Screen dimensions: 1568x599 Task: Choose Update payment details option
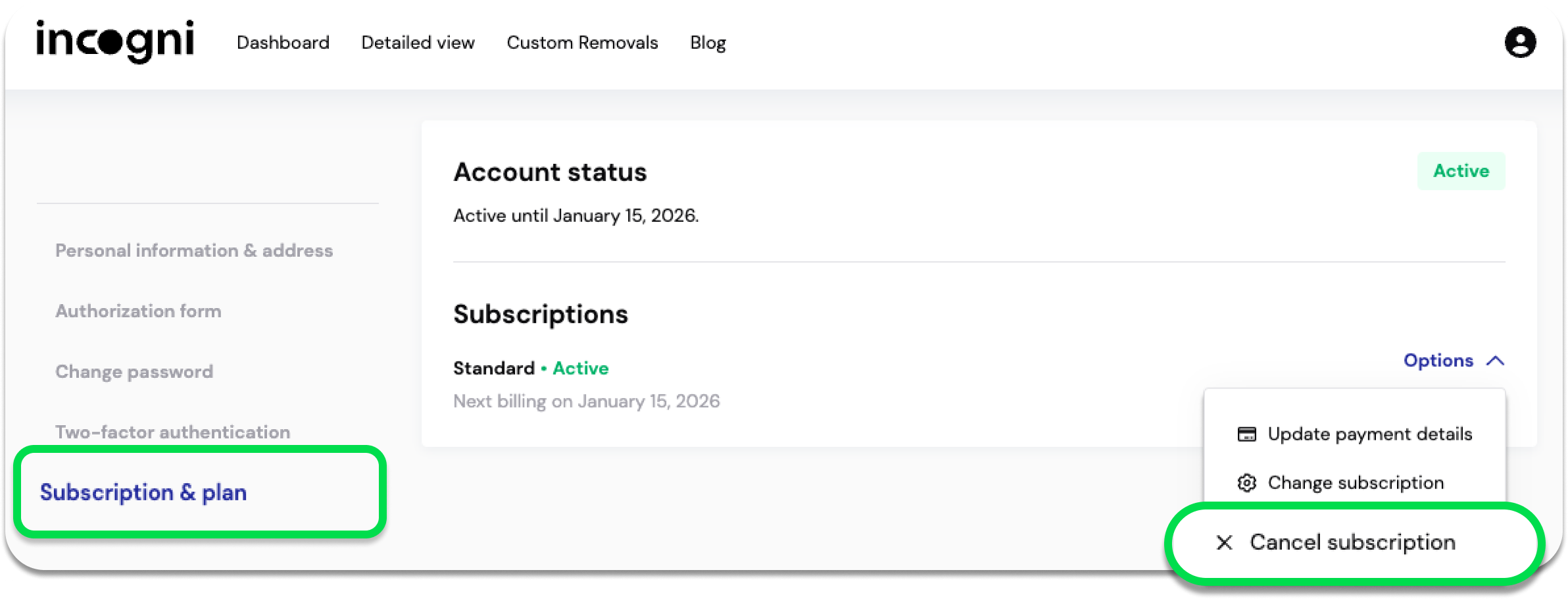(x=1369, y=434)
